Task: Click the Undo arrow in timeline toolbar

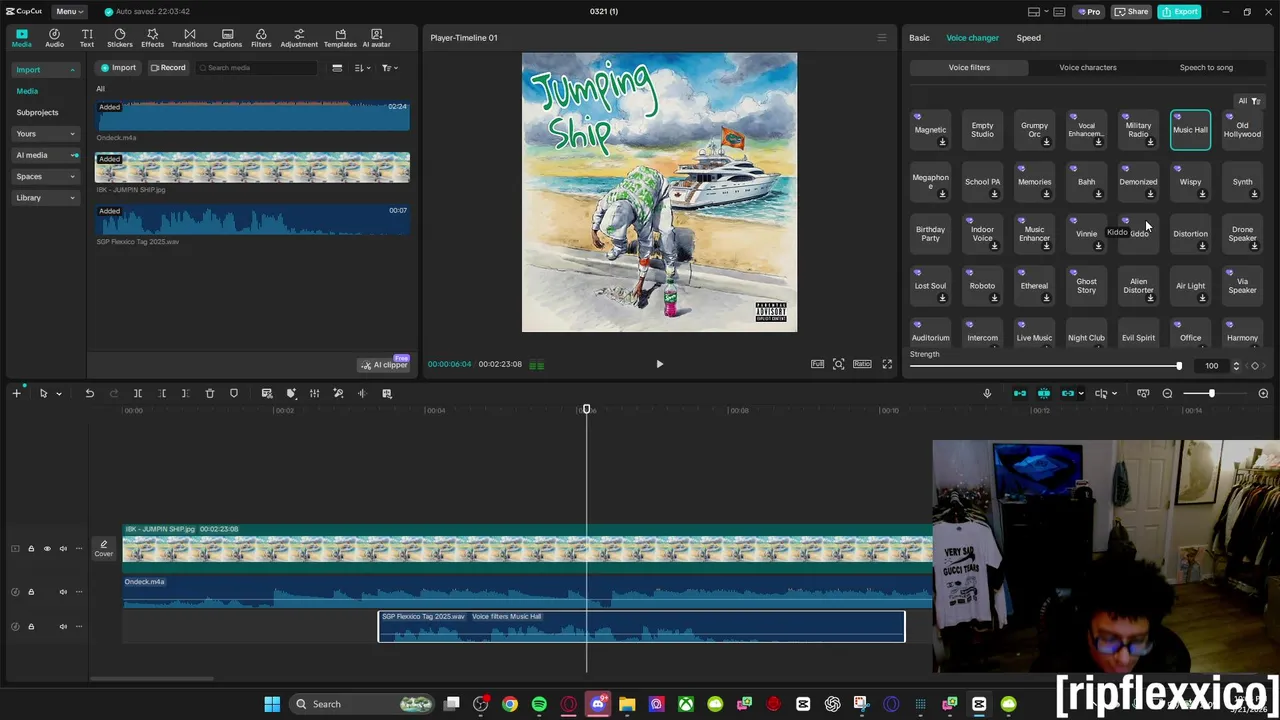Action: 89,393
